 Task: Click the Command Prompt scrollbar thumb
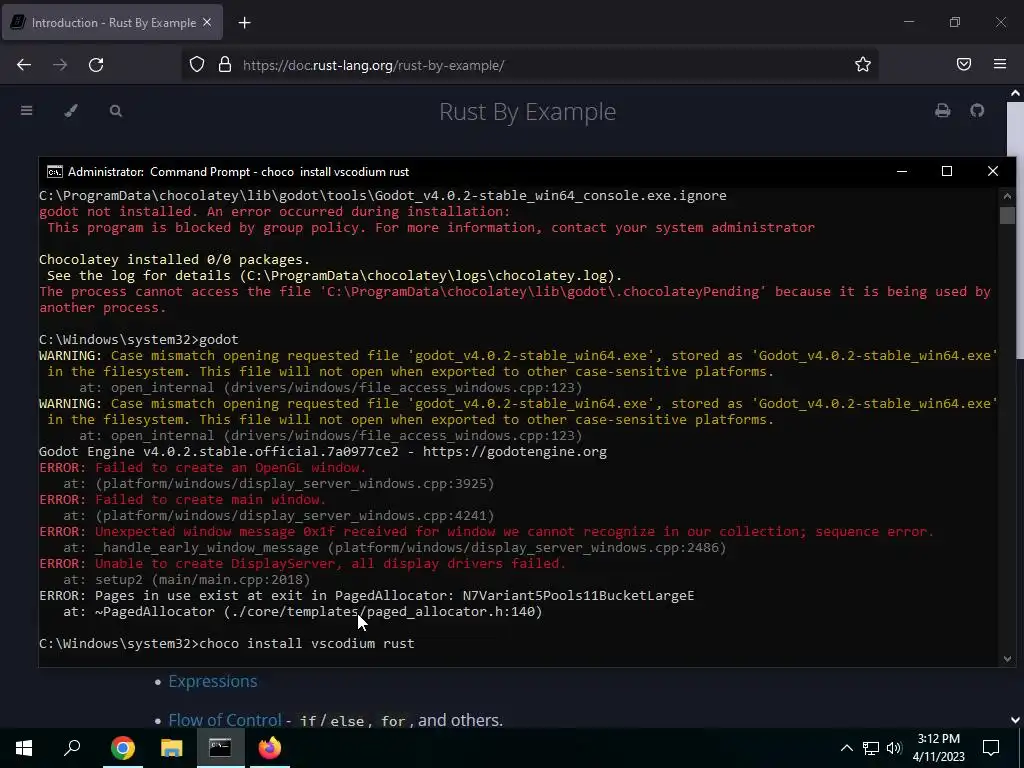coord(1007,216)
